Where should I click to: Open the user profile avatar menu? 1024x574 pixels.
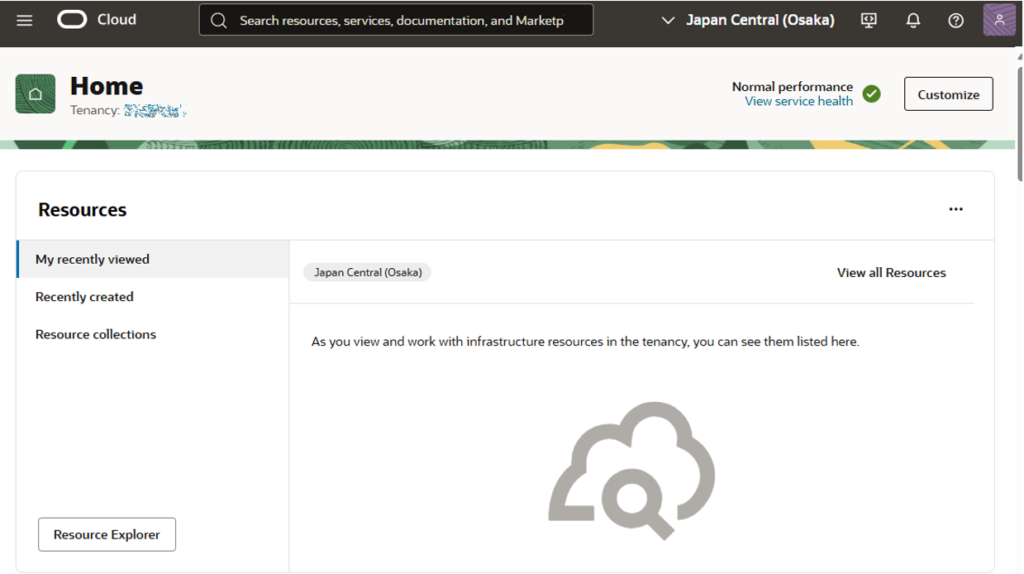(x=999, y=20)
